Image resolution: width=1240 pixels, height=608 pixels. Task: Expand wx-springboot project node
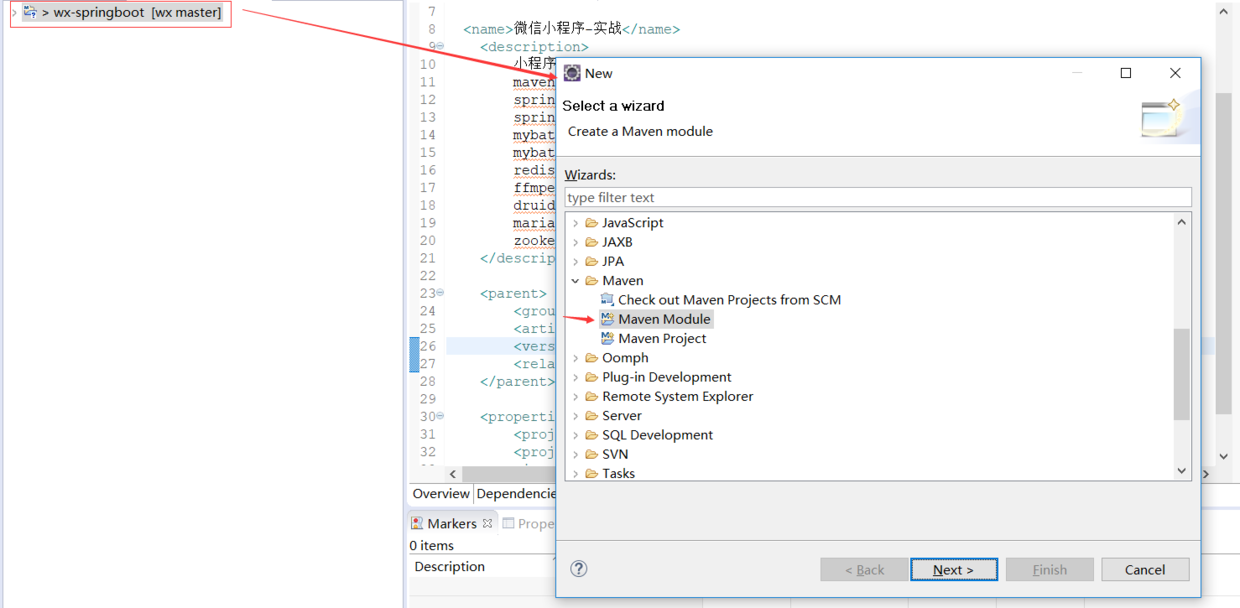point(14,13)
